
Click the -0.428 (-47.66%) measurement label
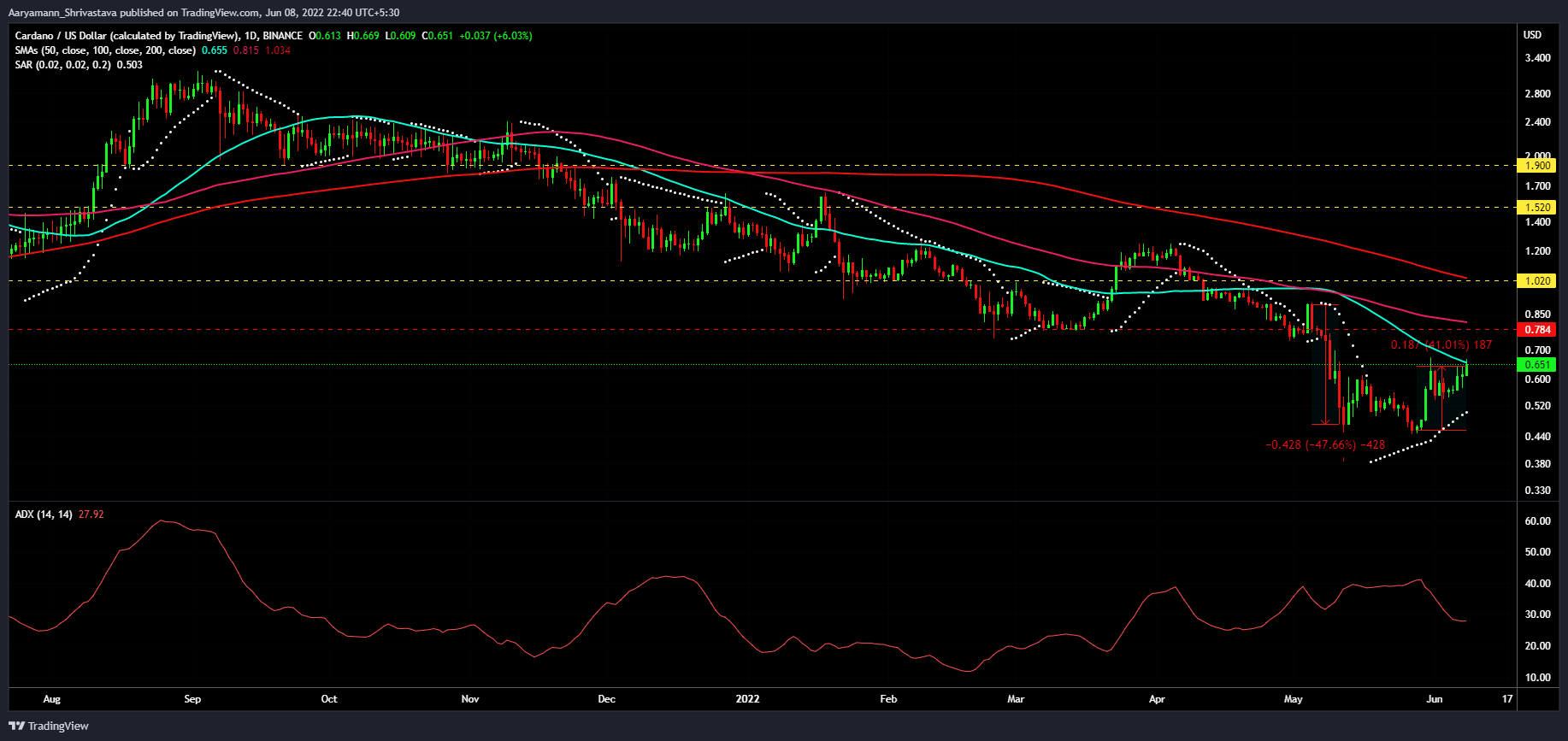click(1325, 445)
